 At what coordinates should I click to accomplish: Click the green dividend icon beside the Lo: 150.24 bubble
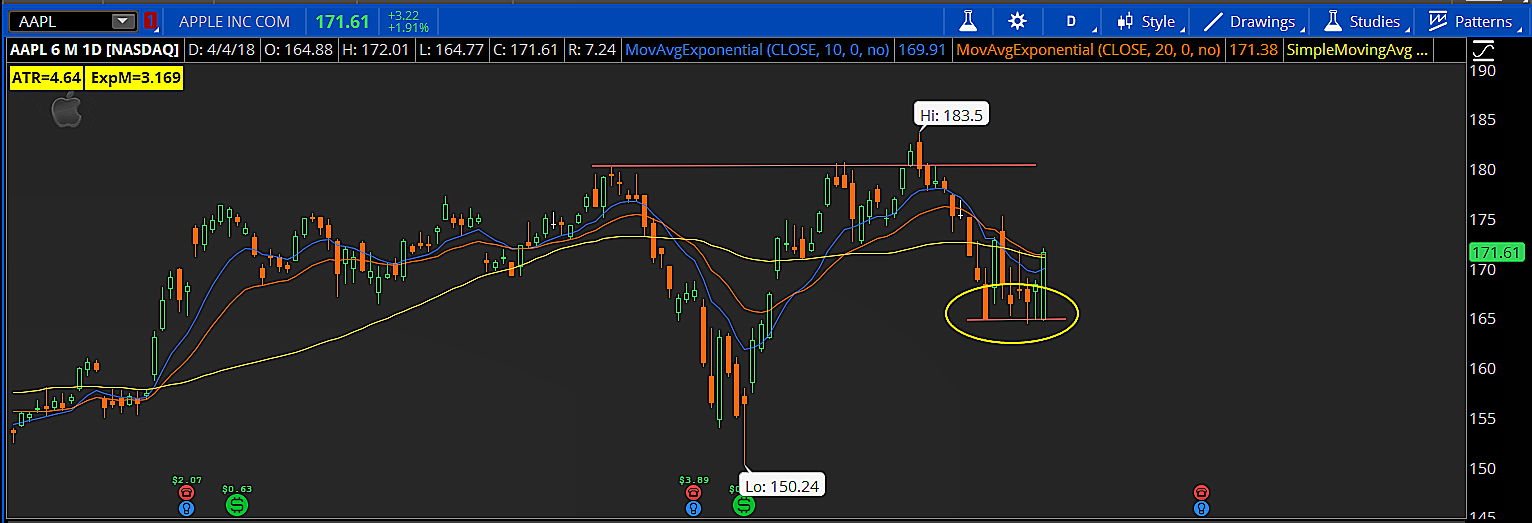743,507
